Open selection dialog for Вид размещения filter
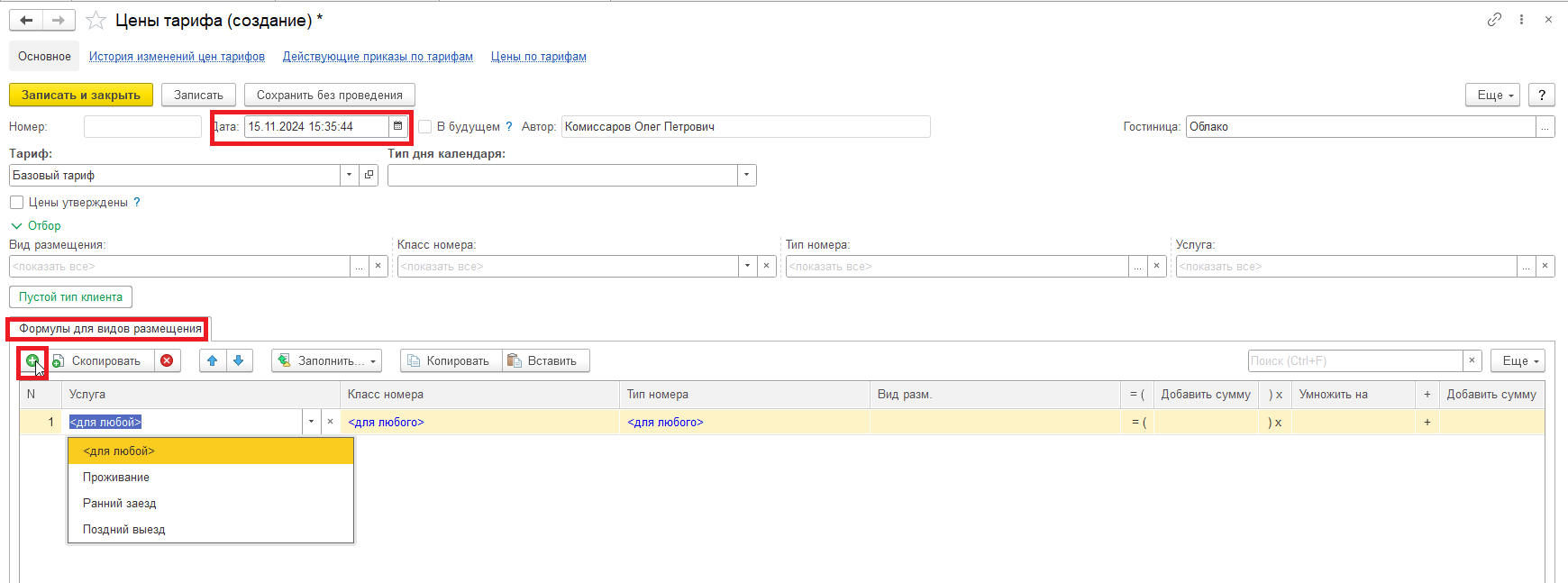The image size is (1568, 583). pos(360,267)
